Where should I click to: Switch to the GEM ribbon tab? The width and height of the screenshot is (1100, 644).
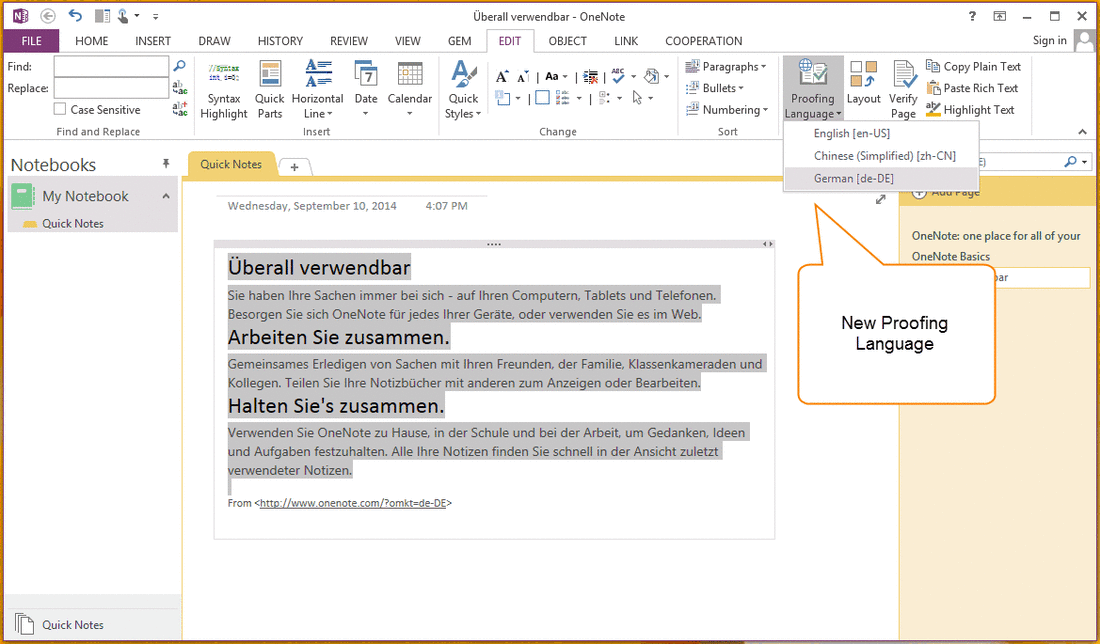tap(460, 41)
